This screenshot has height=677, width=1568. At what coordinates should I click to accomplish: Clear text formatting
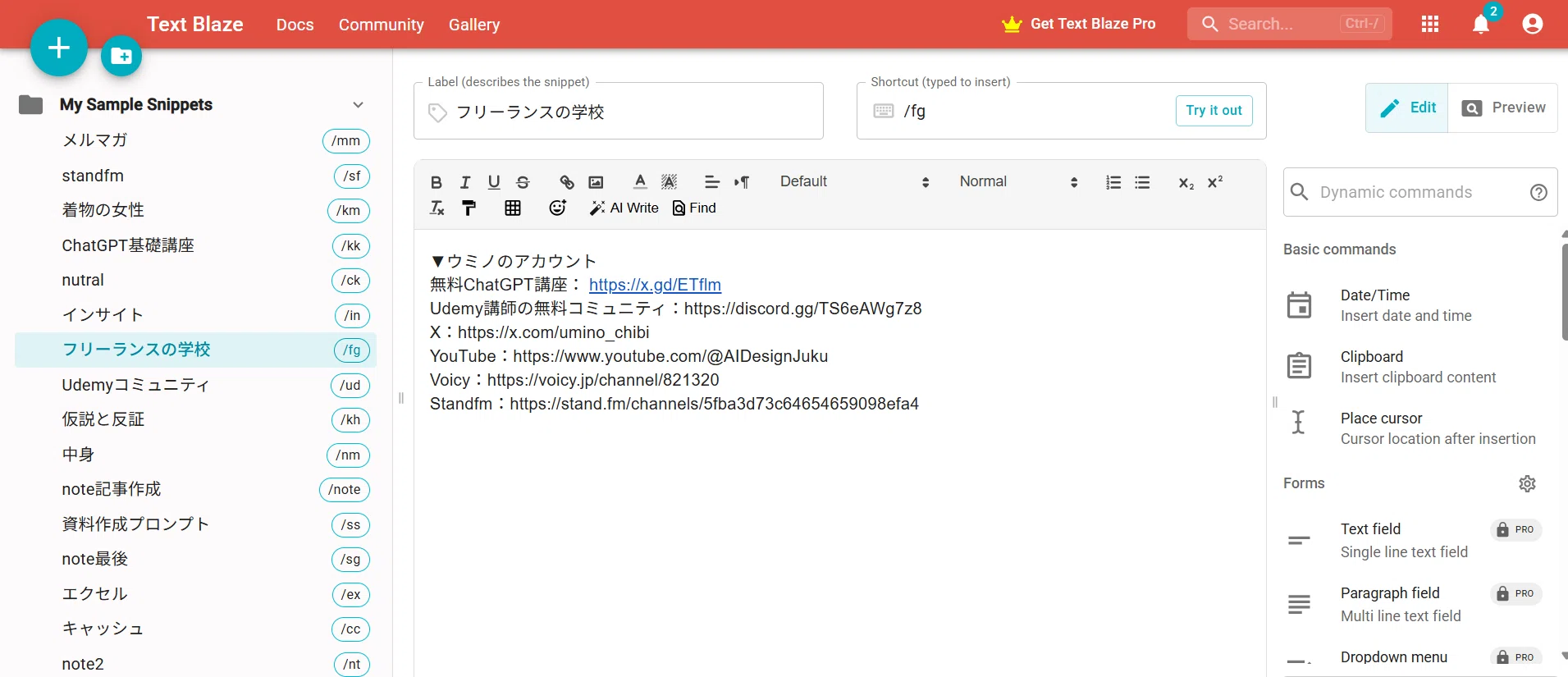437,208
